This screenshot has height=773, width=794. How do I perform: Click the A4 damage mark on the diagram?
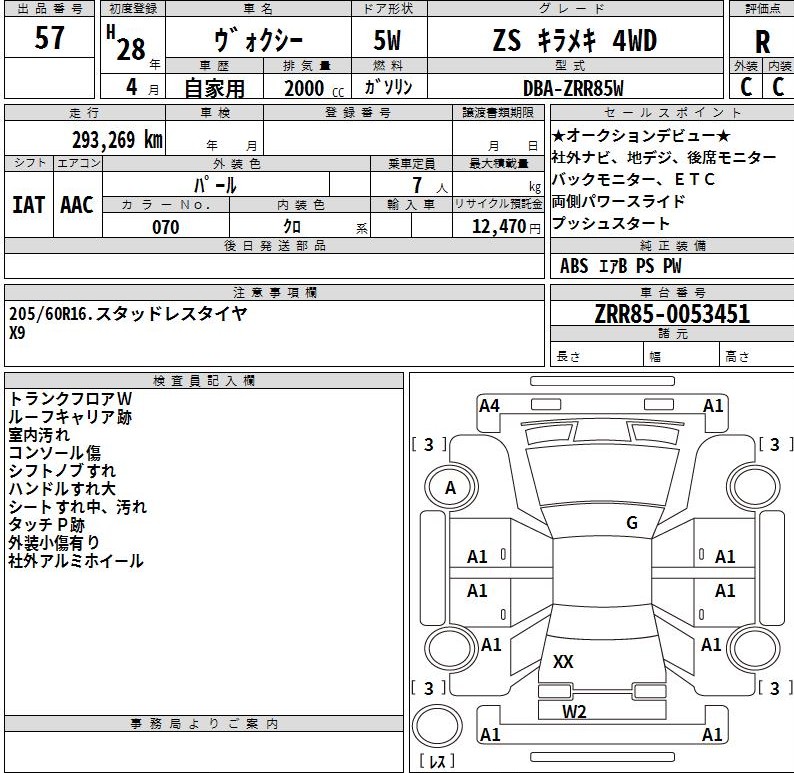[x=489, y=406]
